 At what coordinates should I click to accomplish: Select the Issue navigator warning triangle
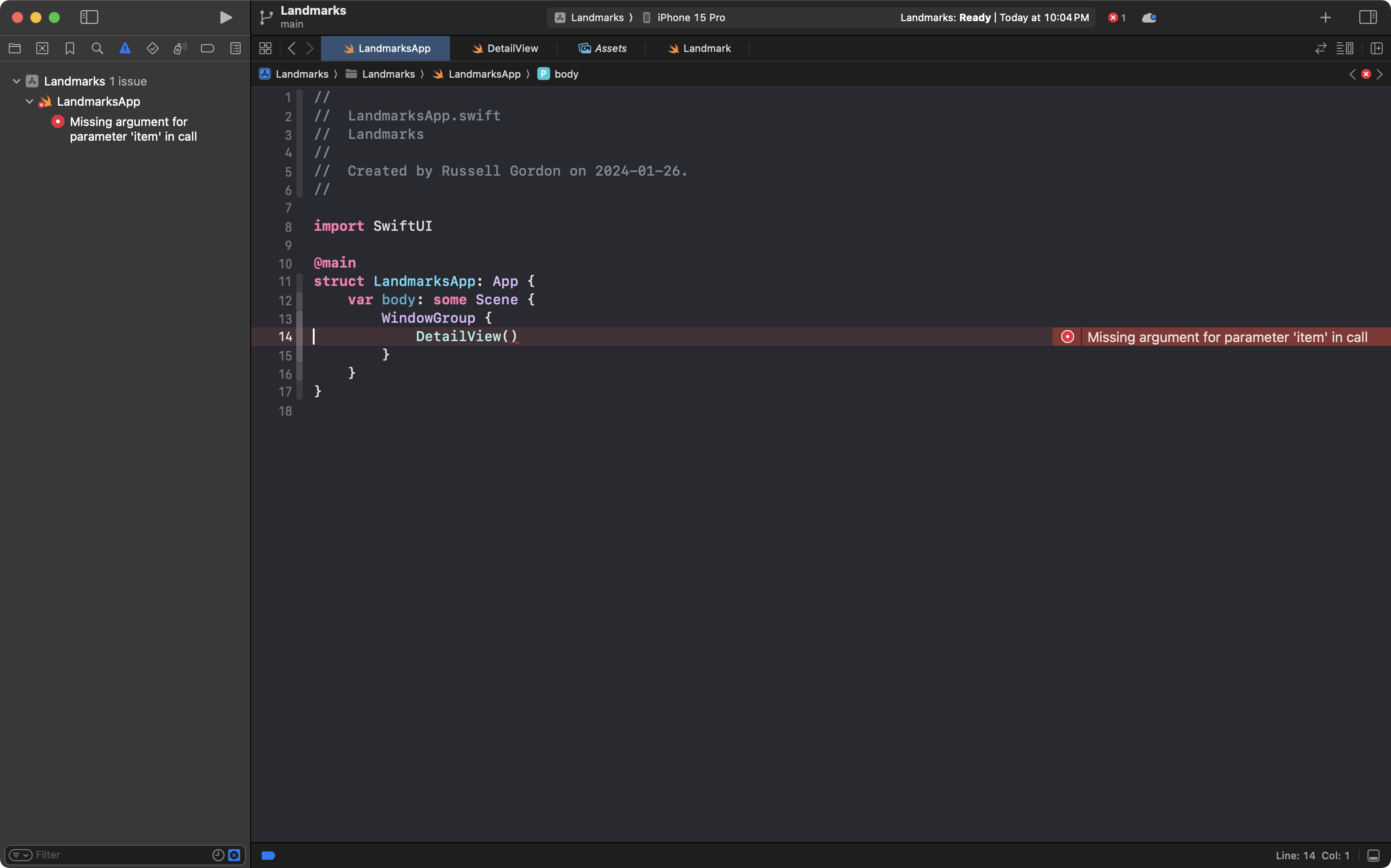125,48
